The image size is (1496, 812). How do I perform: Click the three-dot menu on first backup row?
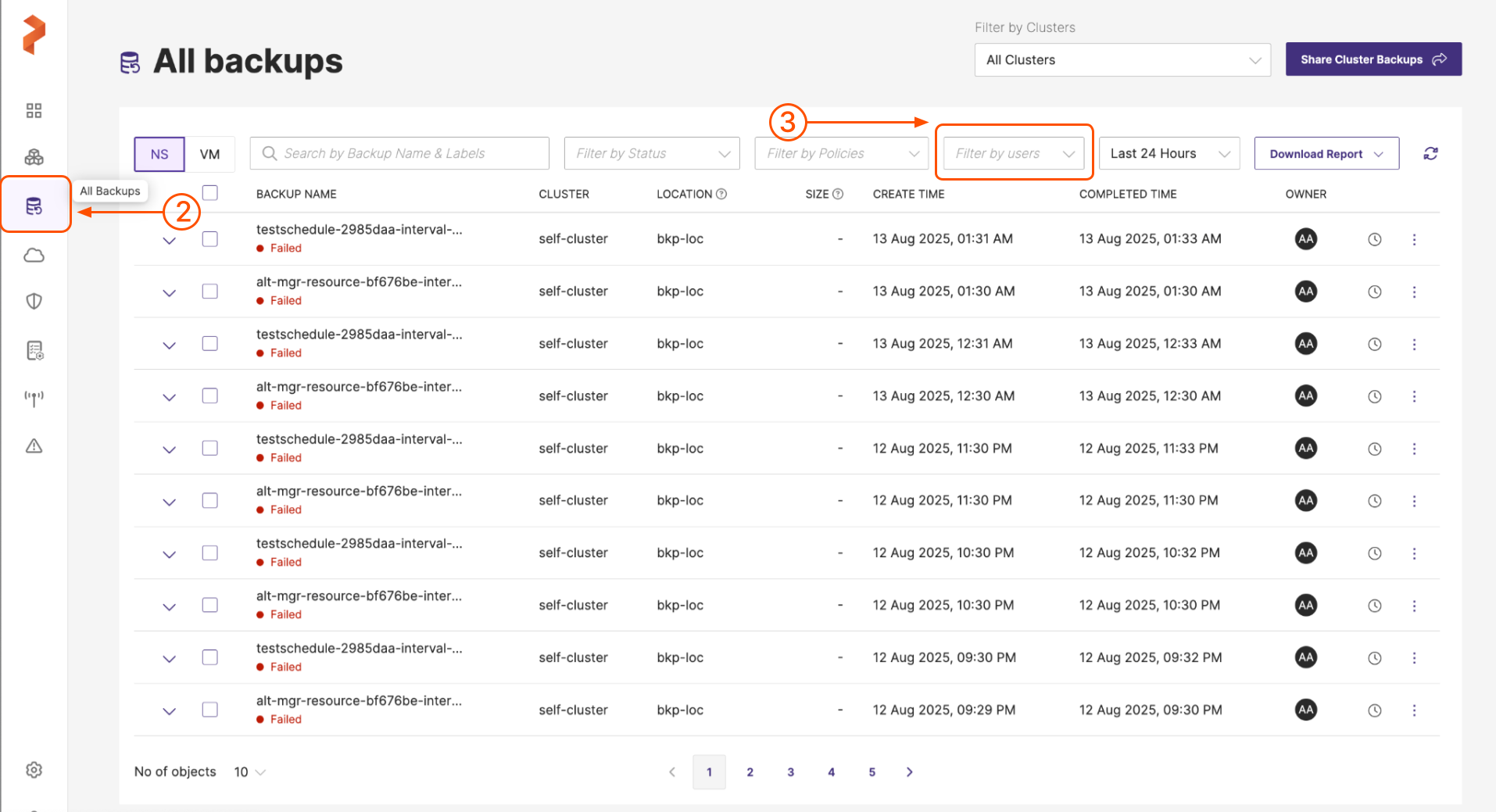pos(1414,240)
